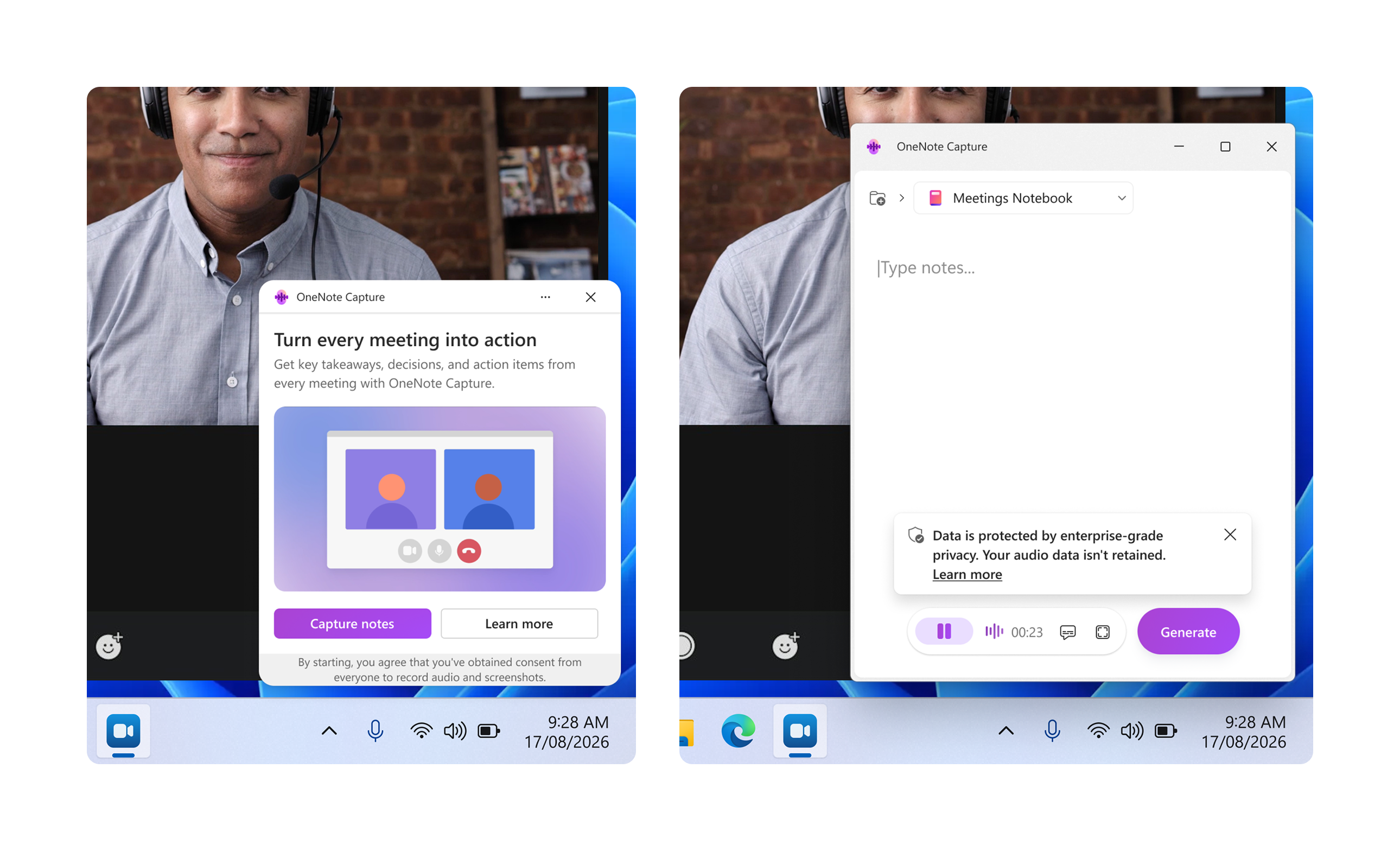Click the breadcrumb chevron next to the folder icon
Viewport: 1400px width, 851px height.
coord(902,198)
